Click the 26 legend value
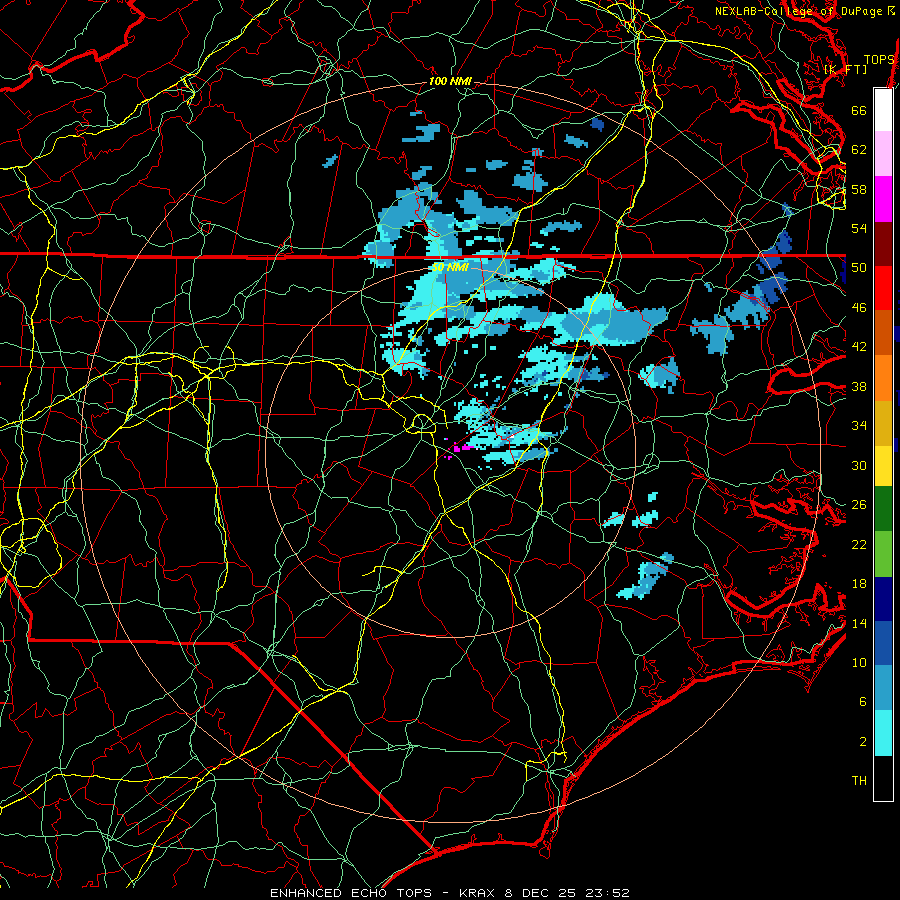 859,505
